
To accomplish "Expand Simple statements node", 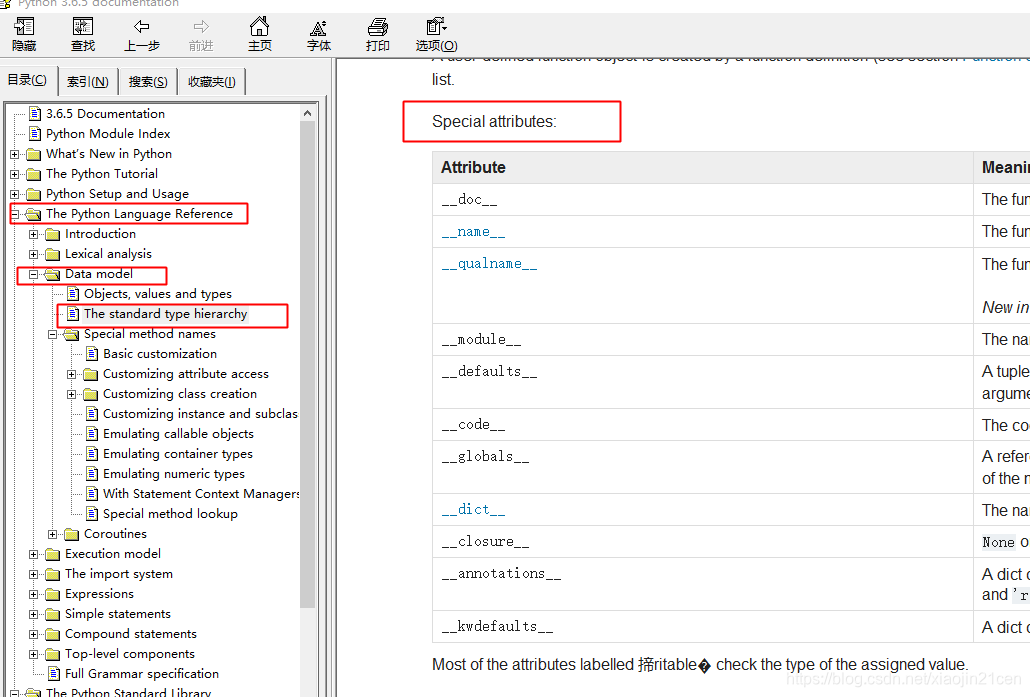I will coord(34,615).
